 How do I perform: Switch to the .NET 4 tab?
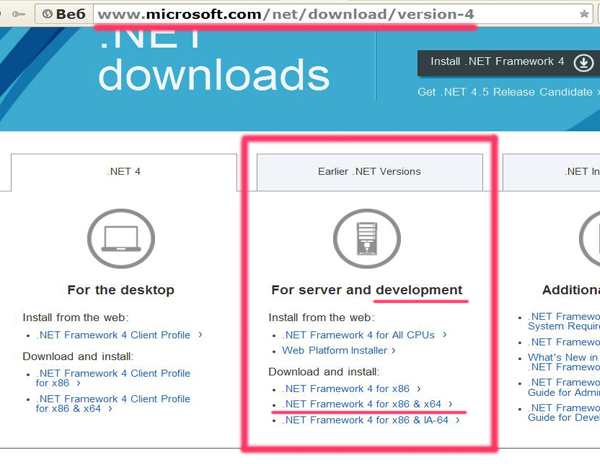(x=124, y=171)
